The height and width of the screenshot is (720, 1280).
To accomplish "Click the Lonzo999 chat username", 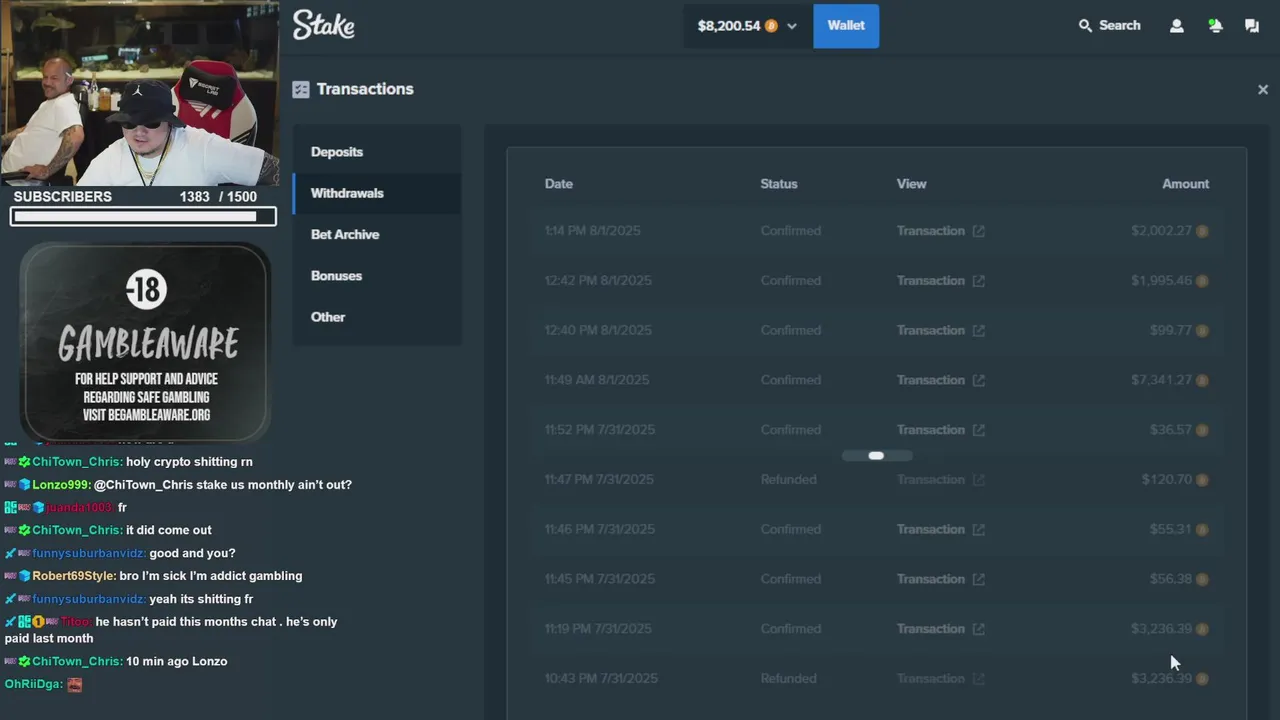I will (x=61, y=485).
